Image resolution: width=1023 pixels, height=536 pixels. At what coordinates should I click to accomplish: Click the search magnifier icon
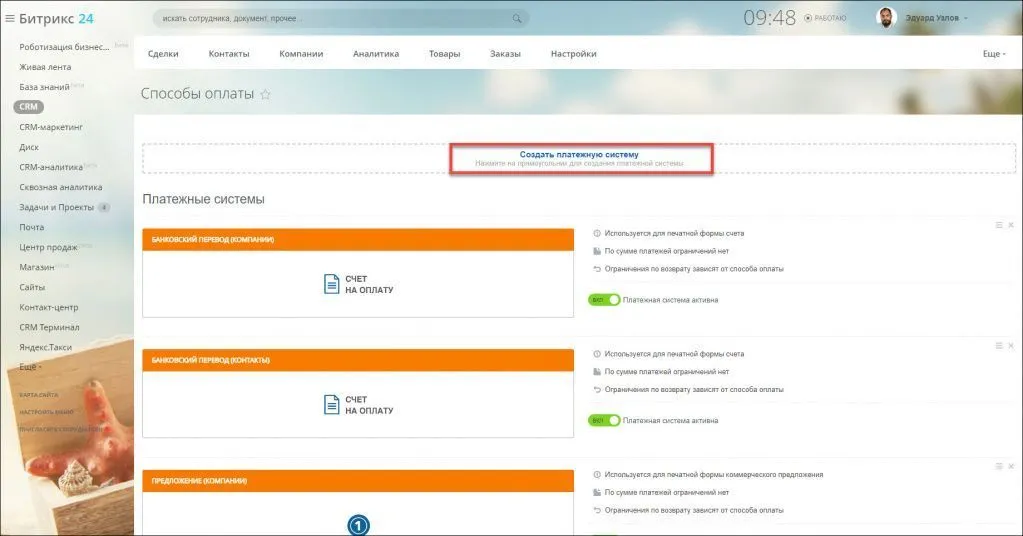(517, 18)
